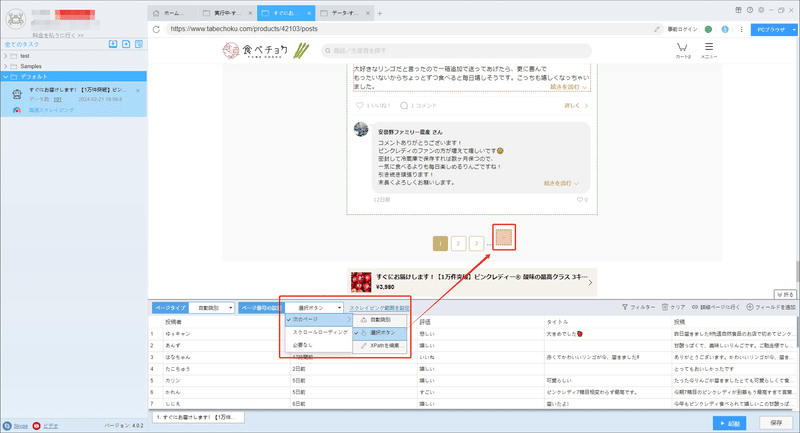Remove the すぐにお届けします task with its X
Screen dimensions: 800x433
point(138,90)
